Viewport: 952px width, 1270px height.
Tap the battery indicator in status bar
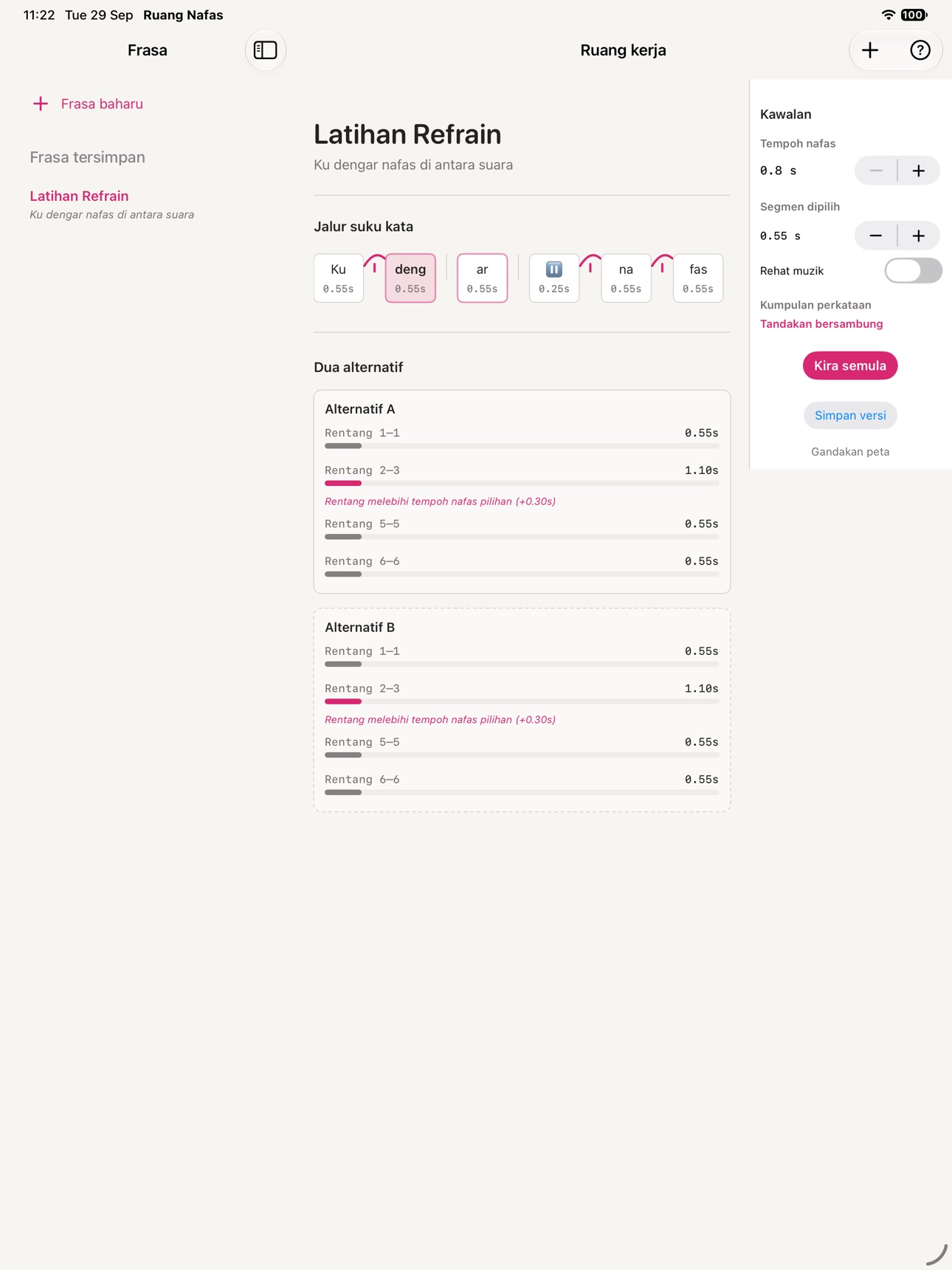914,15
